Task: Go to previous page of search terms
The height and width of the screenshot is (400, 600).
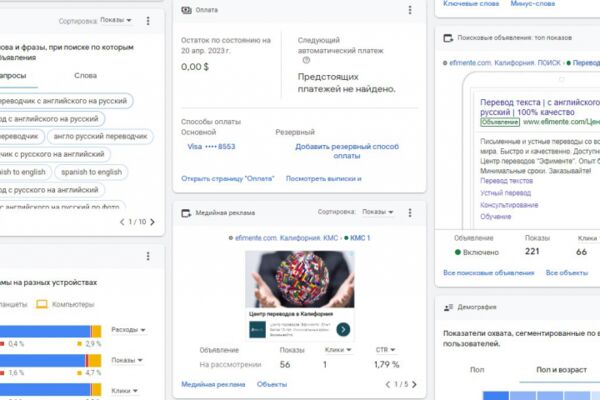Action: 122,222
